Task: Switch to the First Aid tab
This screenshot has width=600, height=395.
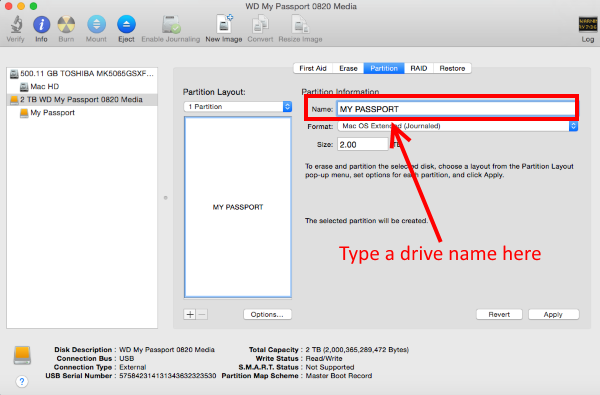Action: [x=313, y=68]
